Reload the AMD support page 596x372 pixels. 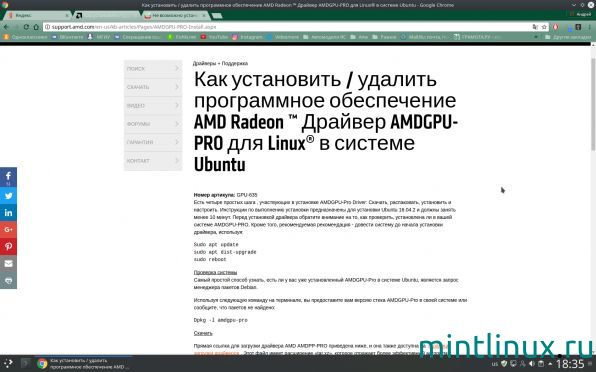(26, 27)
